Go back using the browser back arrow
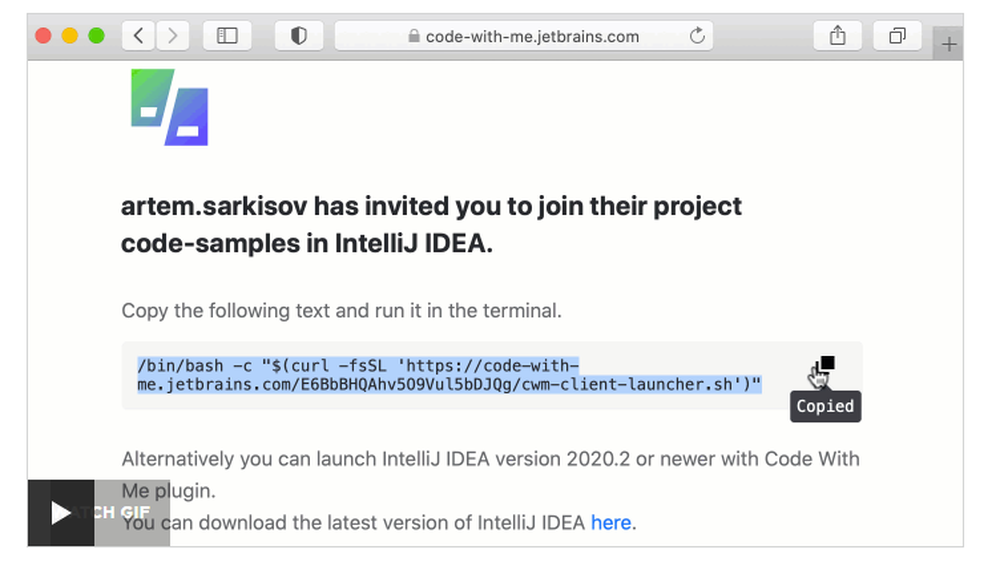 138,36
